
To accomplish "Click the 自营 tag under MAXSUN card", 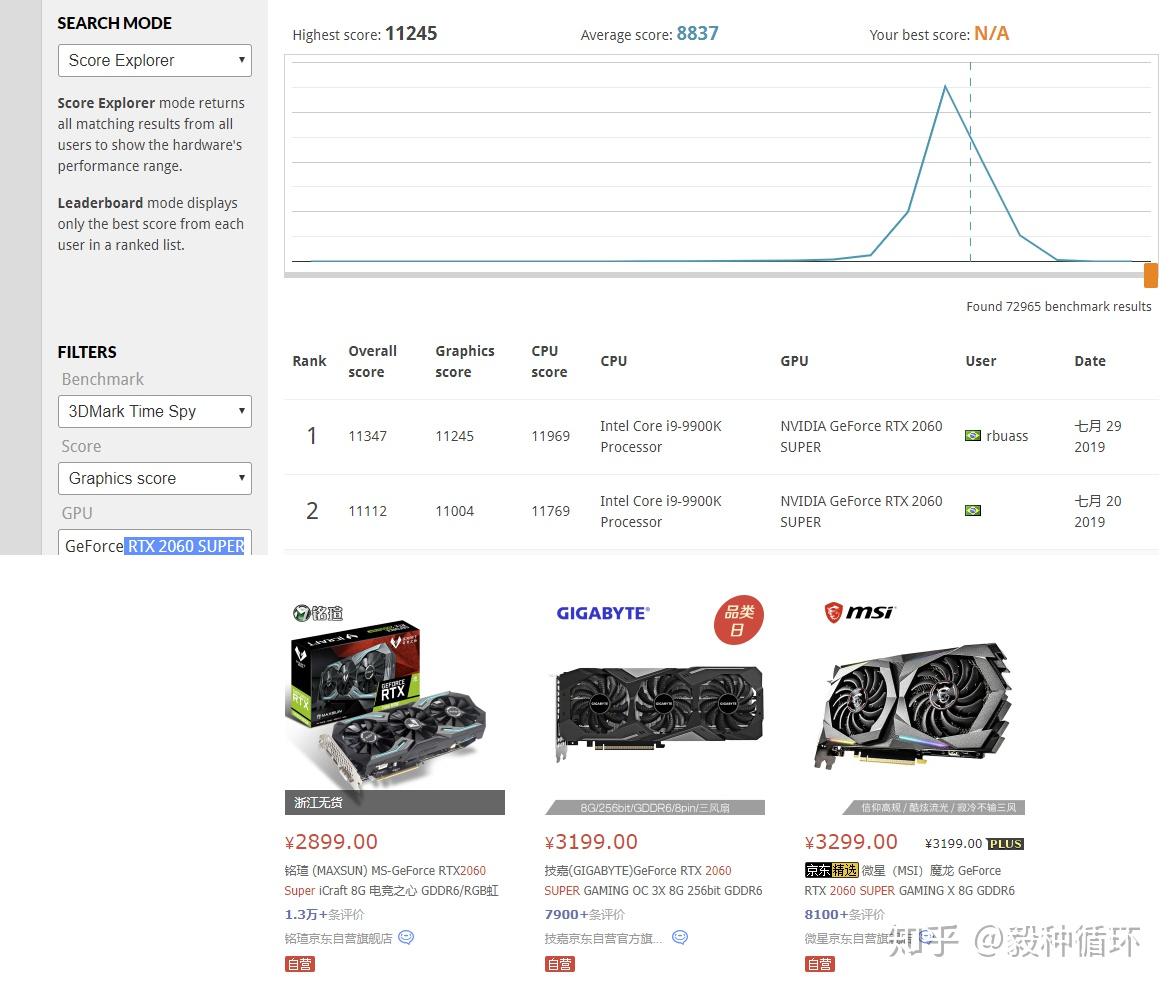I will pyautogui.click(x=299, y=964).
